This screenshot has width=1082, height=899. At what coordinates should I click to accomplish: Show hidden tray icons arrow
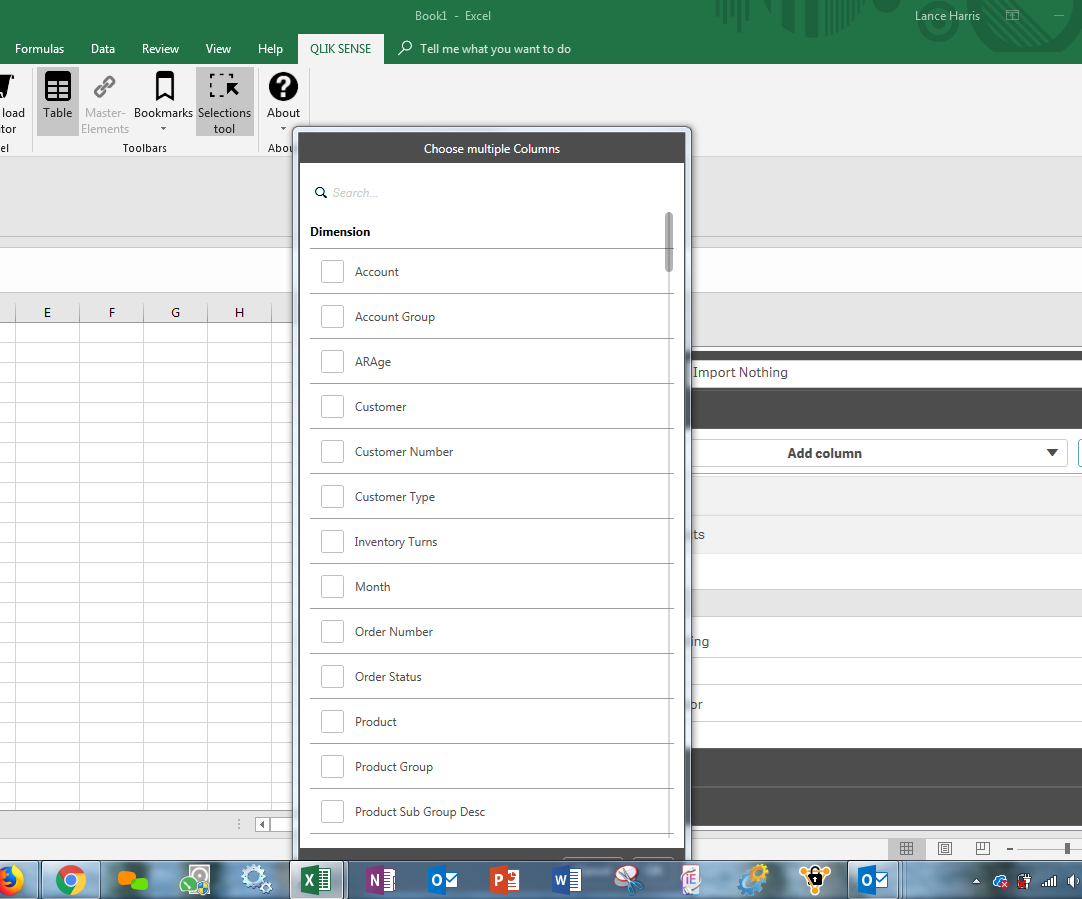976,881
